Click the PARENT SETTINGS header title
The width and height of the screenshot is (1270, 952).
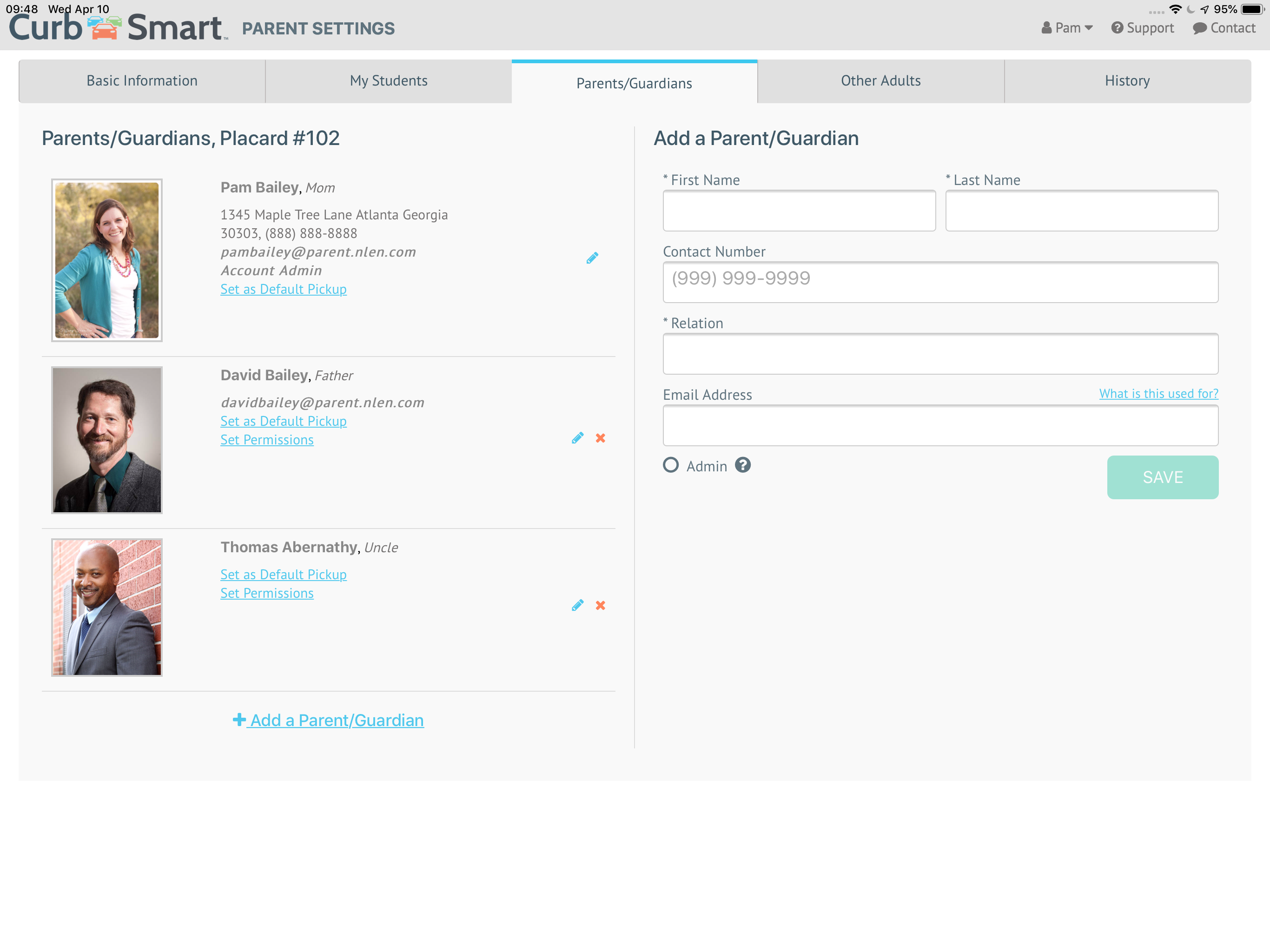point(318,28)
